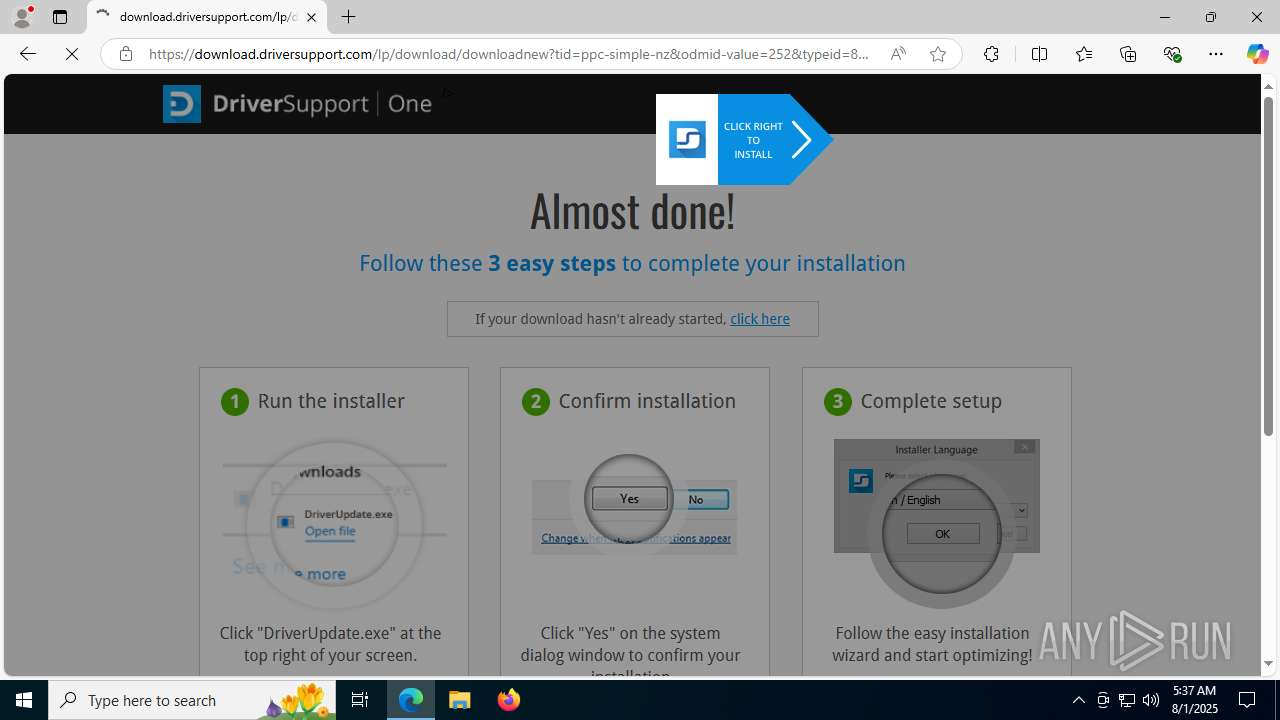Launch Firefox from taskbar

pos(508,700)
